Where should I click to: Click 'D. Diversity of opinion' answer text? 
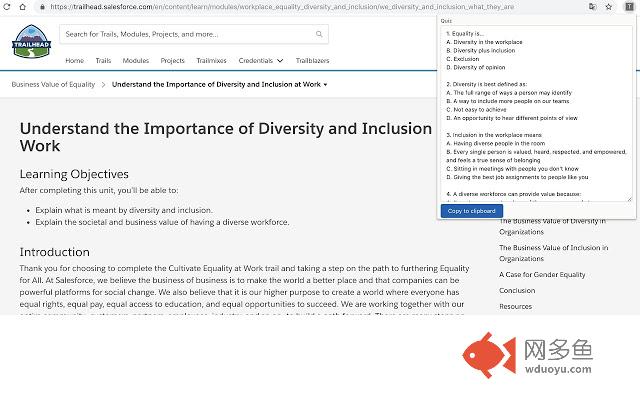(476, 67)
